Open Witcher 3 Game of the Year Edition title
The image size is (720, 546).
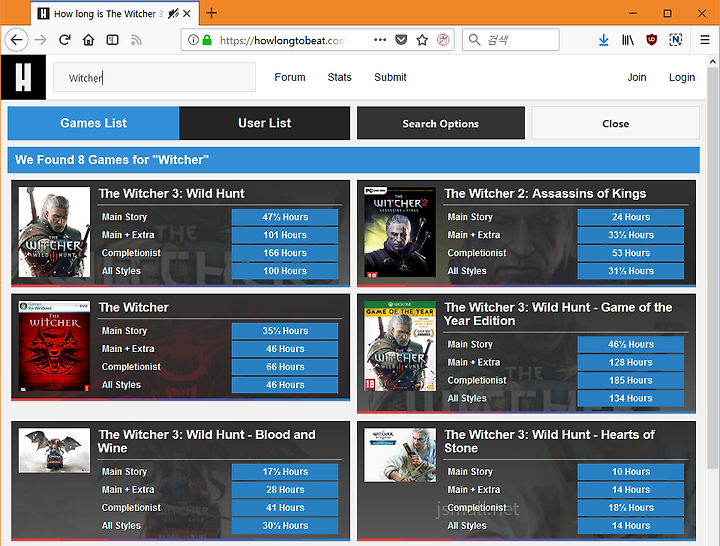pos(558,314)
